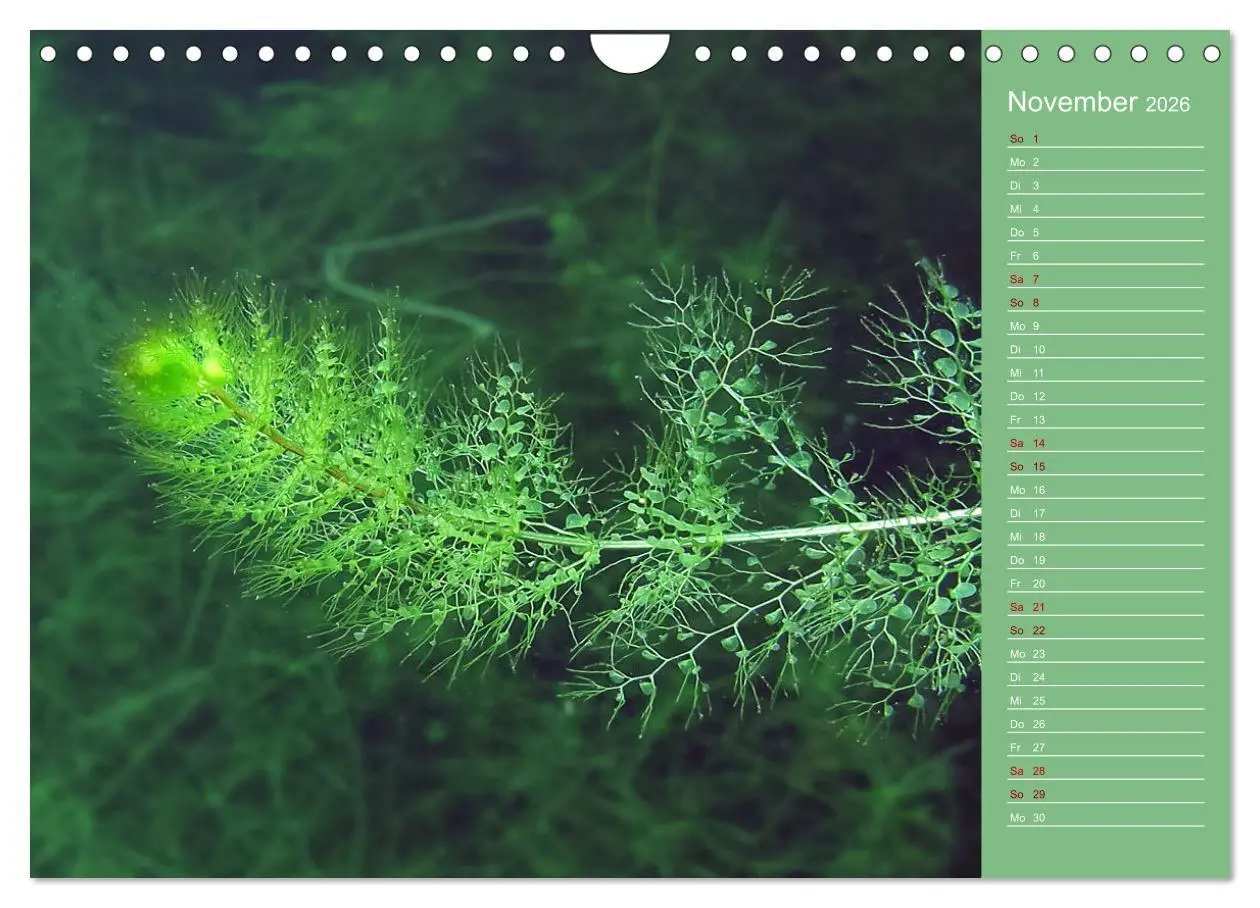Click the November 2026 month heading

pos(1098,102)
